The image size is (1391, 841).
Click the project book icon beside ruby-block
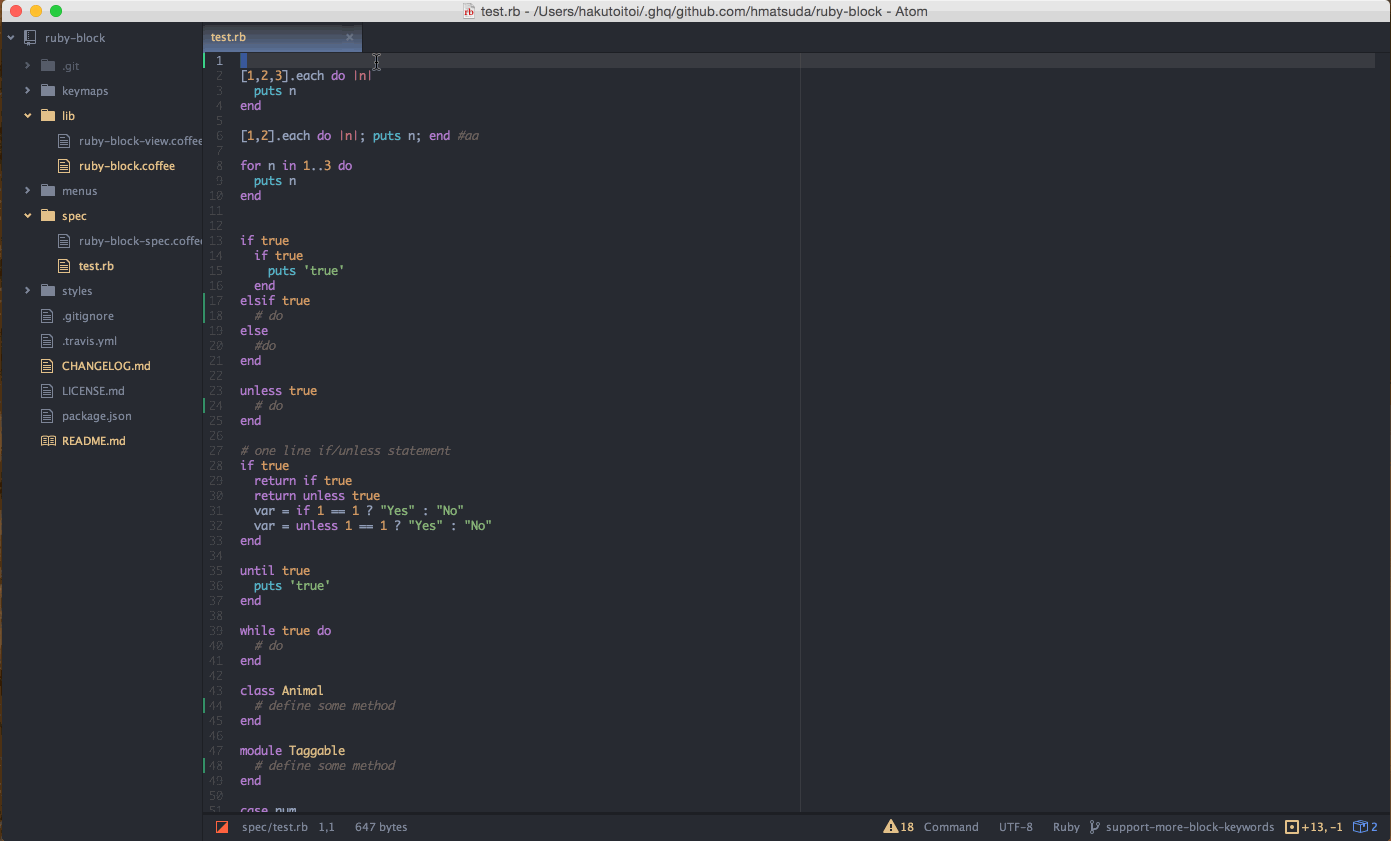30,37
